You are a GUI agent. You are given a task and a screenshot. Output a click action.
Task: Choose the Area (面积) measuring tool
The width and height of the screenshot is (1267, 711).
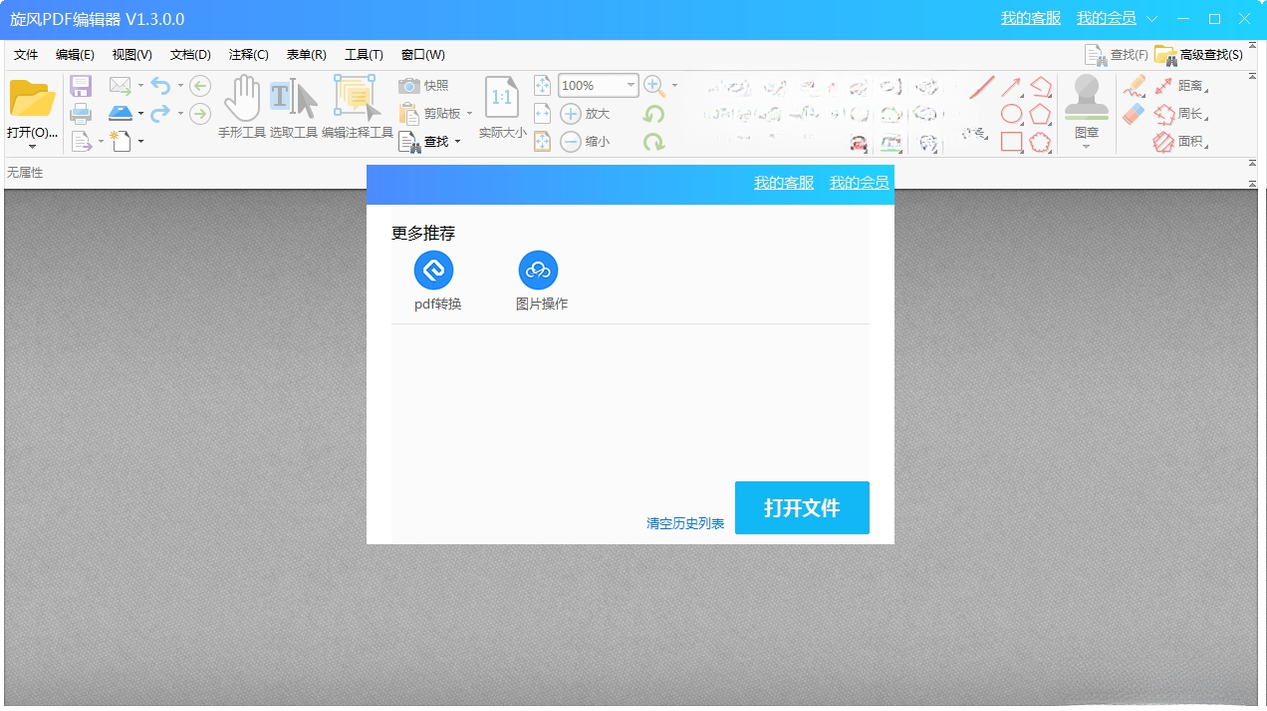coord(1181,142)
